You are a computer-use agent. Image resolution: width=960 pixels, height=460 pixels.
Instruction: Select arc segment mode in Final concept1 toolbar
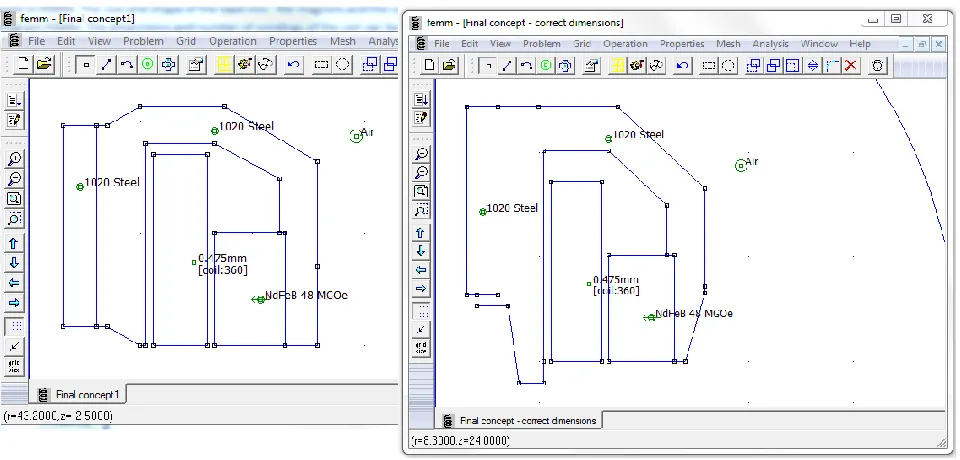point(127,64)
